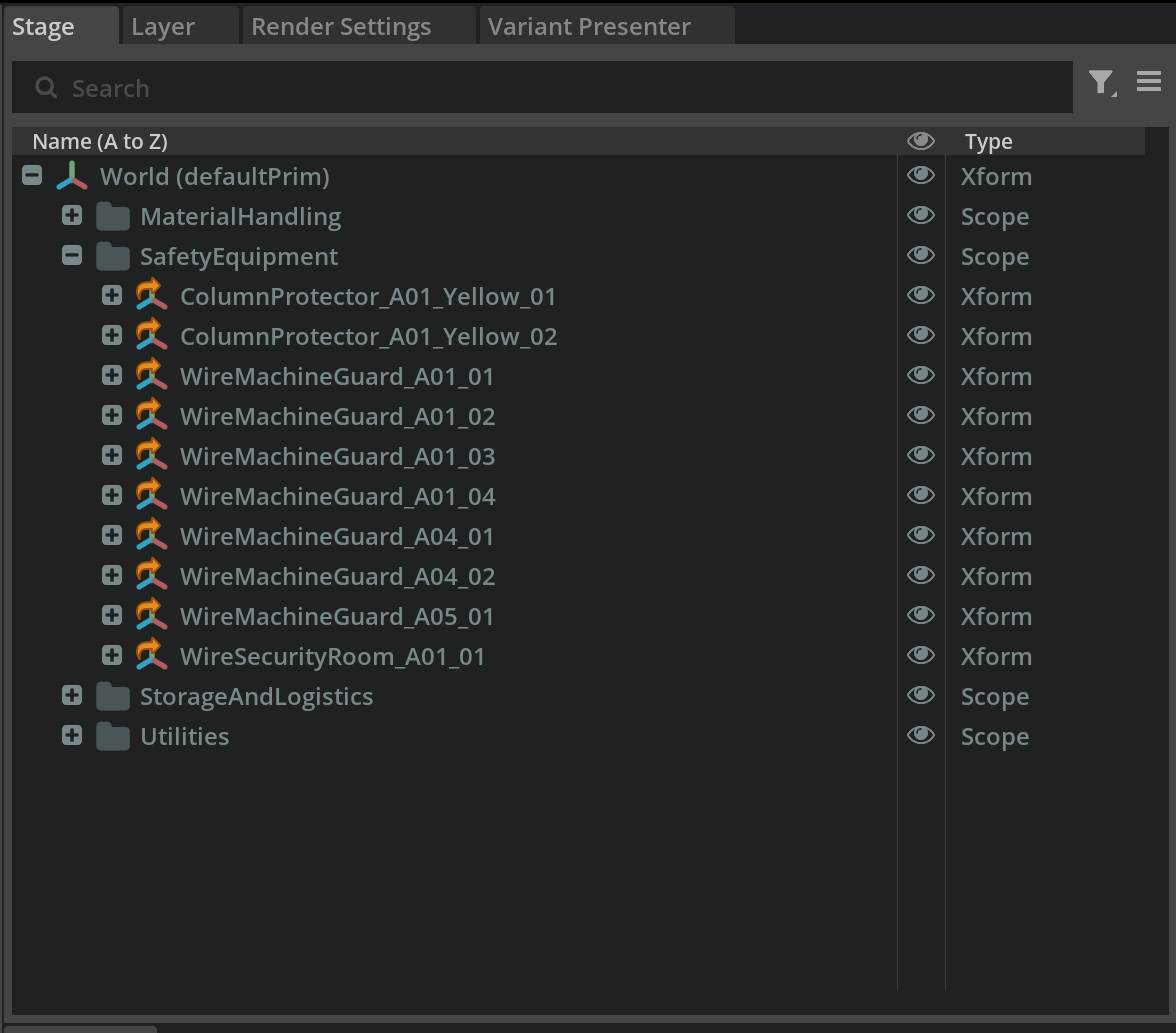Screen dimensions: 1176x1033
Task: Click the Type column header
Action: tap(988, 142)
